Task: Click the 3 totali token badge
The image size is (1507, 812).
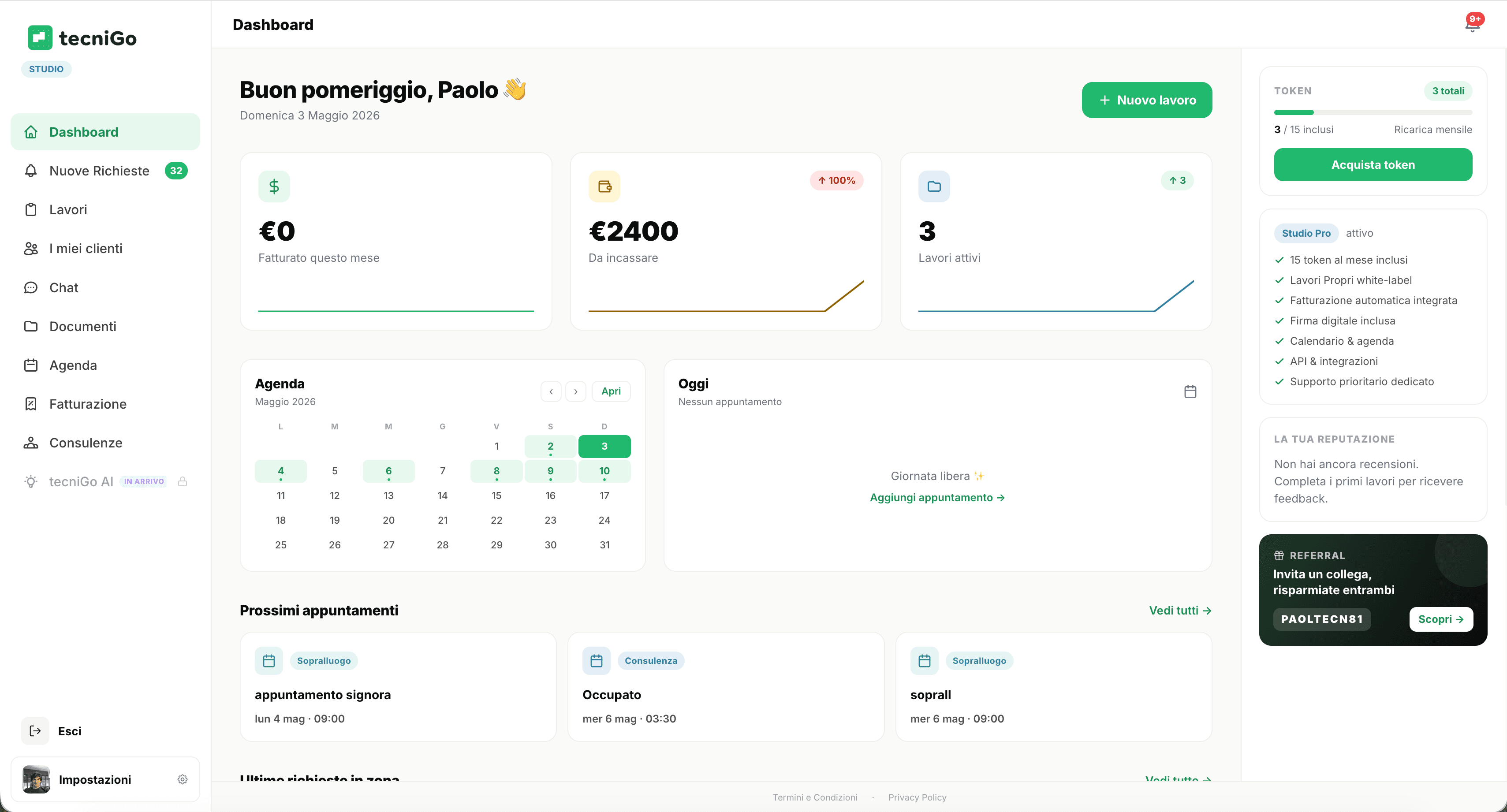Action: (1448, 91)
